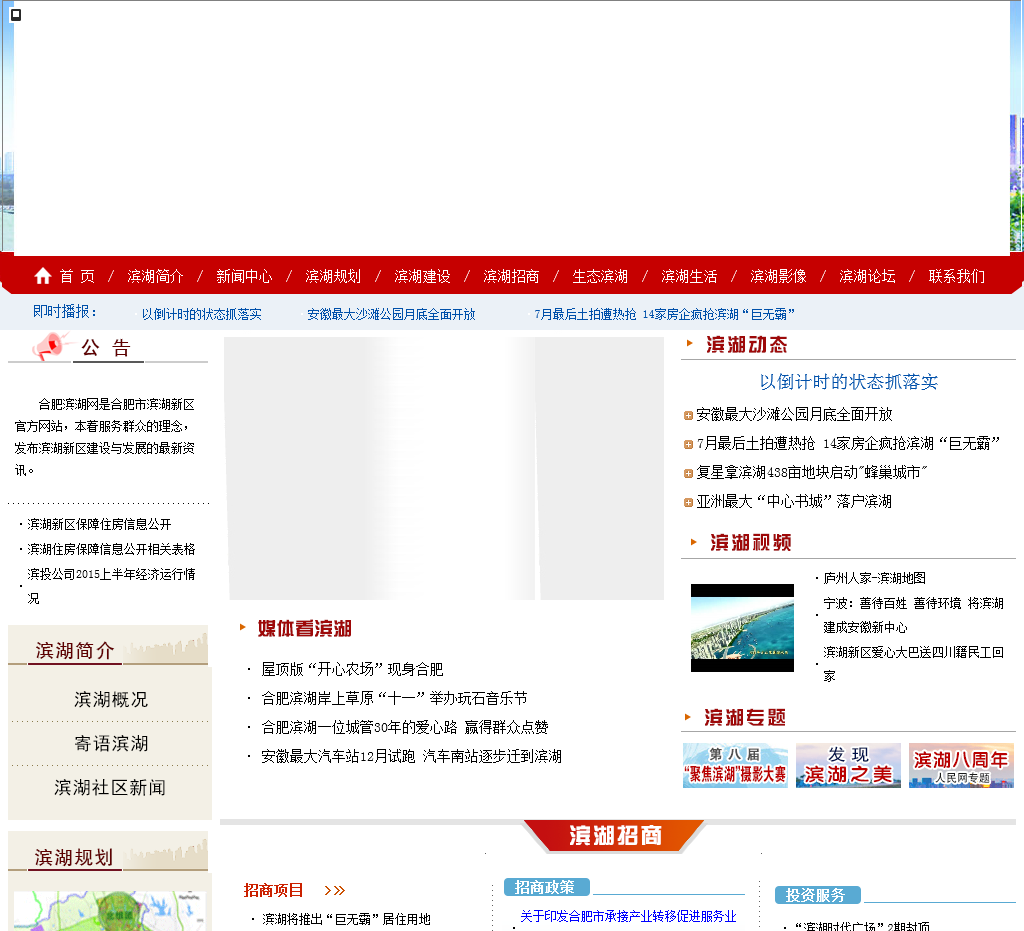Open 滨湖生活 in the navigation bar

[x=689, y=276]
